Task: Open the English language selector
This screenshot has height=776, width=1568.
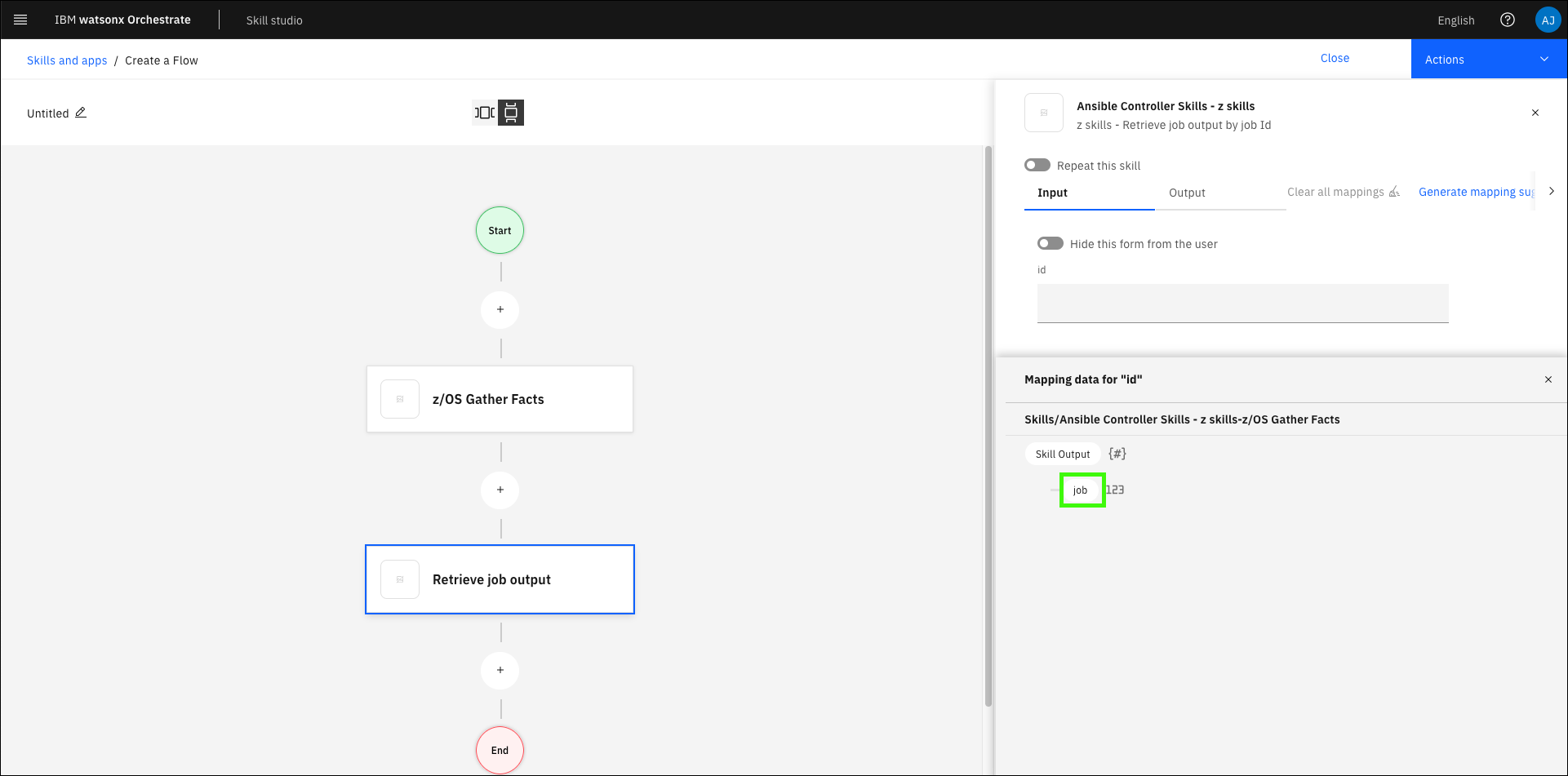Action: point(1455,20)
